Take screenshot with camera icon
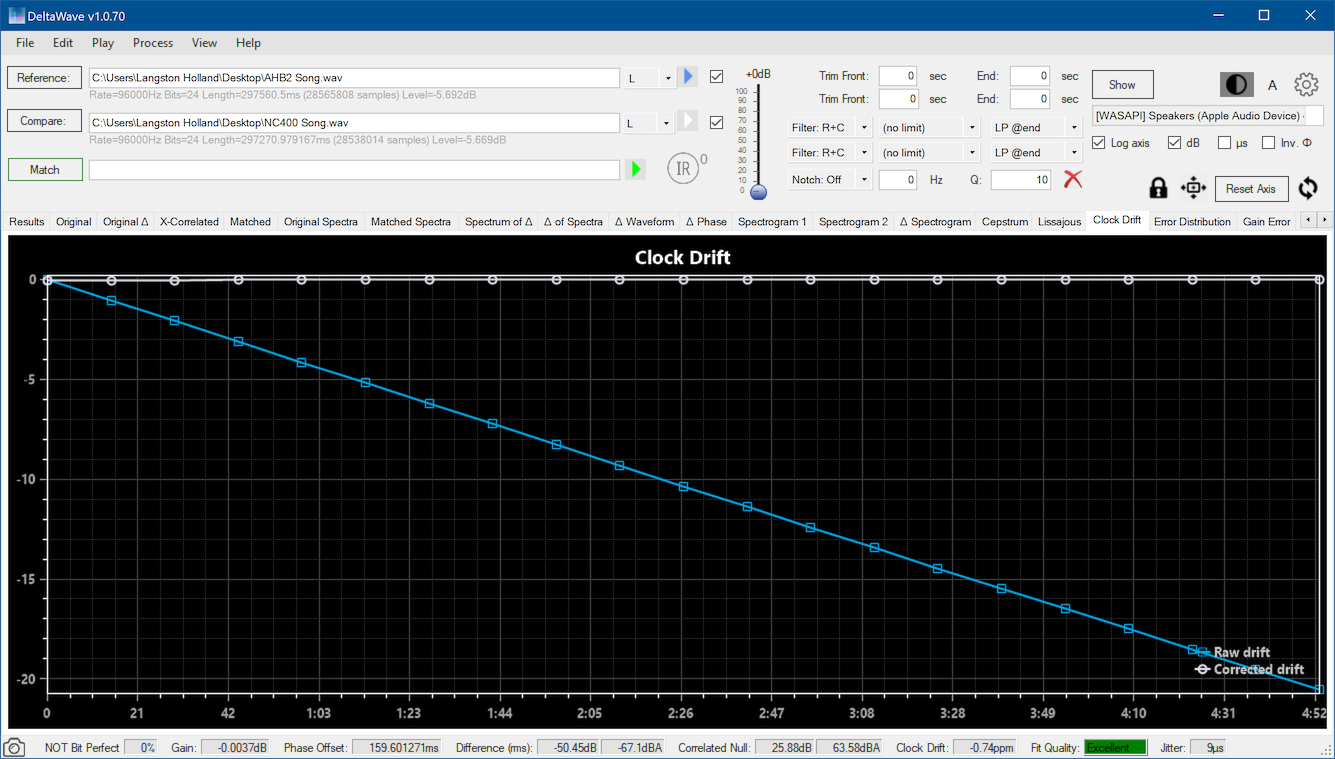 (x=15, y=748)
